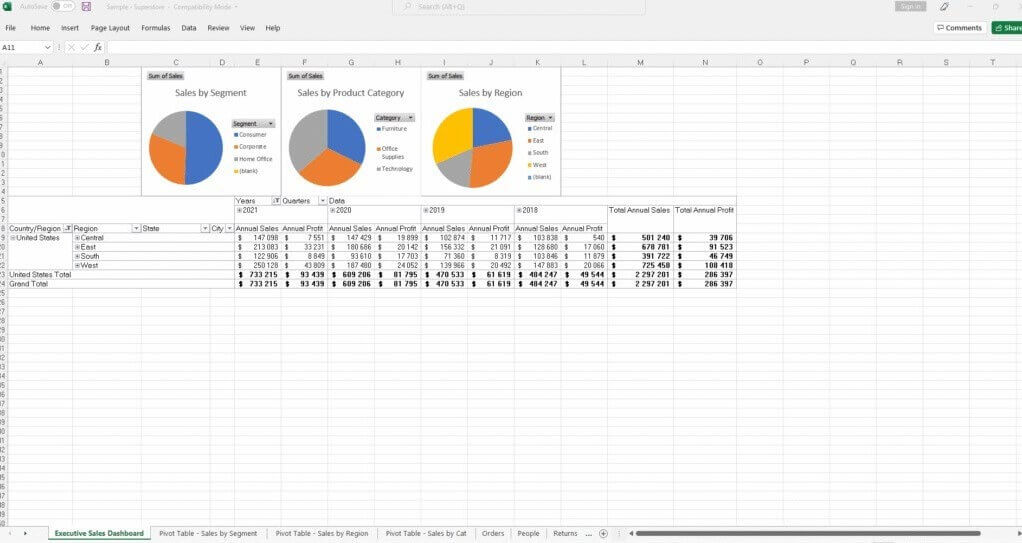Open the Comments pane button

958,28
